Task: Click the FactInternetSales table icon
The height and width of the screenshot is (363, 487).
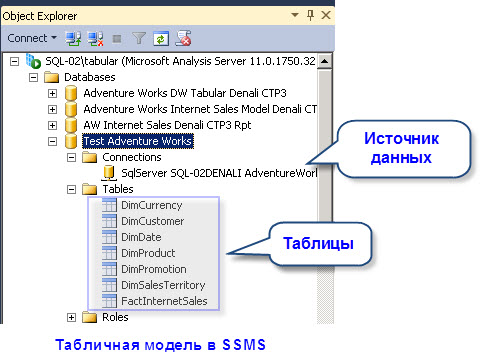Action: (109, 301)
